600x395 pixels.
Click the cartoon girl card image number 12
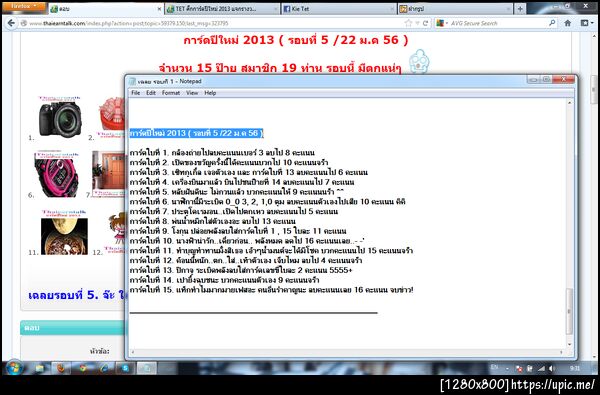click(116, 233)
